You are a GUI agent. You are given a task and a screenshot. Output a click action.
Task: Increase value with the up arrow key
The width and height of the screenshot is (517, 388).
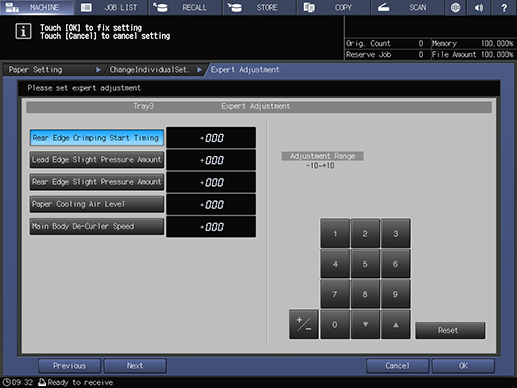395,325
